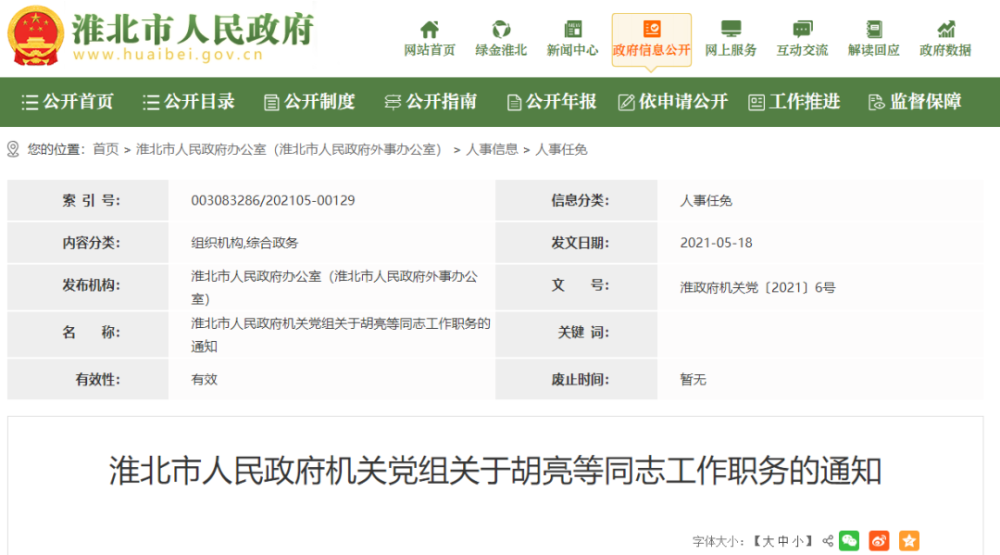Open 新闻中心 news center icon
1000x555 pixels.
click(x=573, y=30)
